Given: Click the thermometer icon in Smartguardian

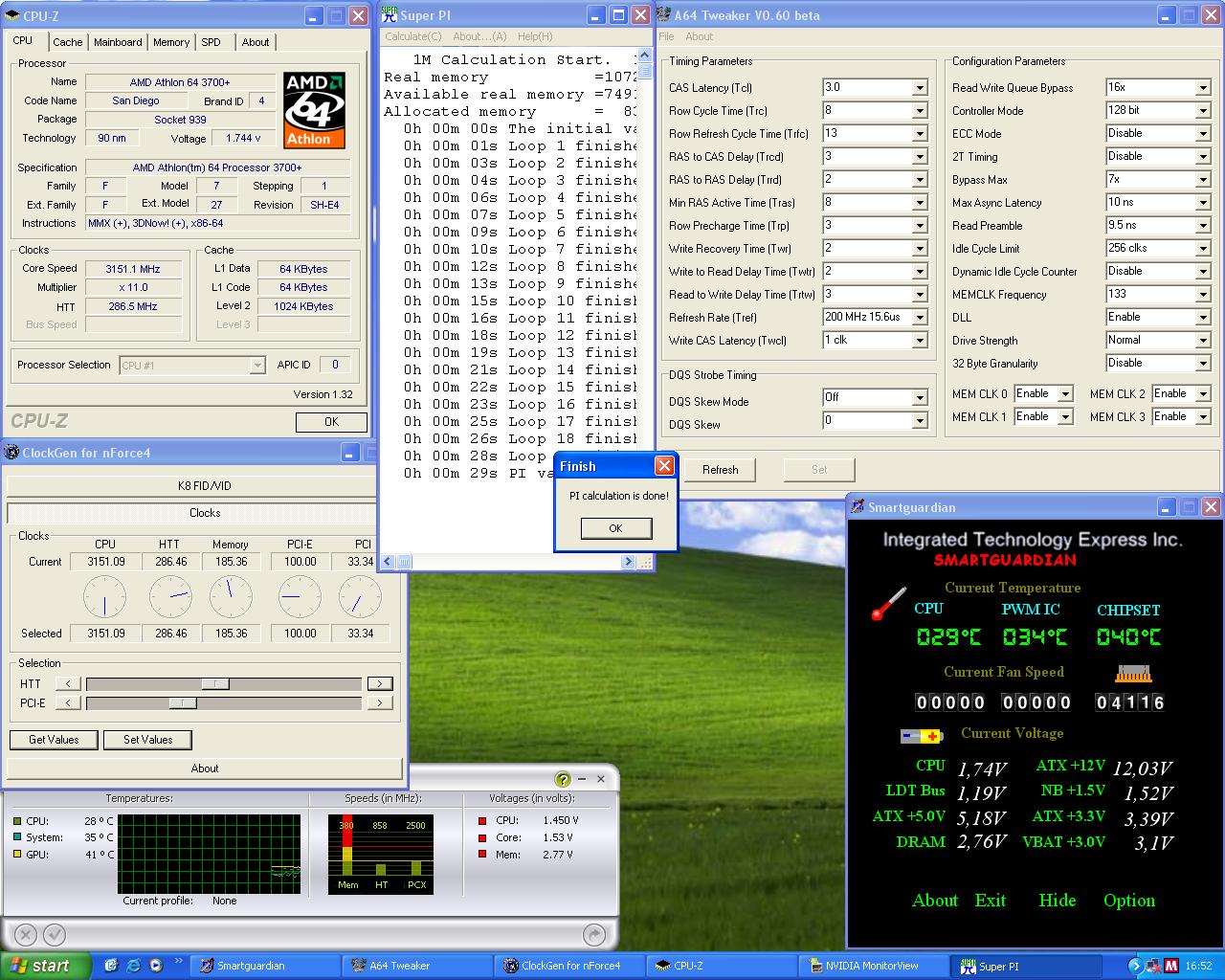Looking at the screenshot, I should click(888, 604).
